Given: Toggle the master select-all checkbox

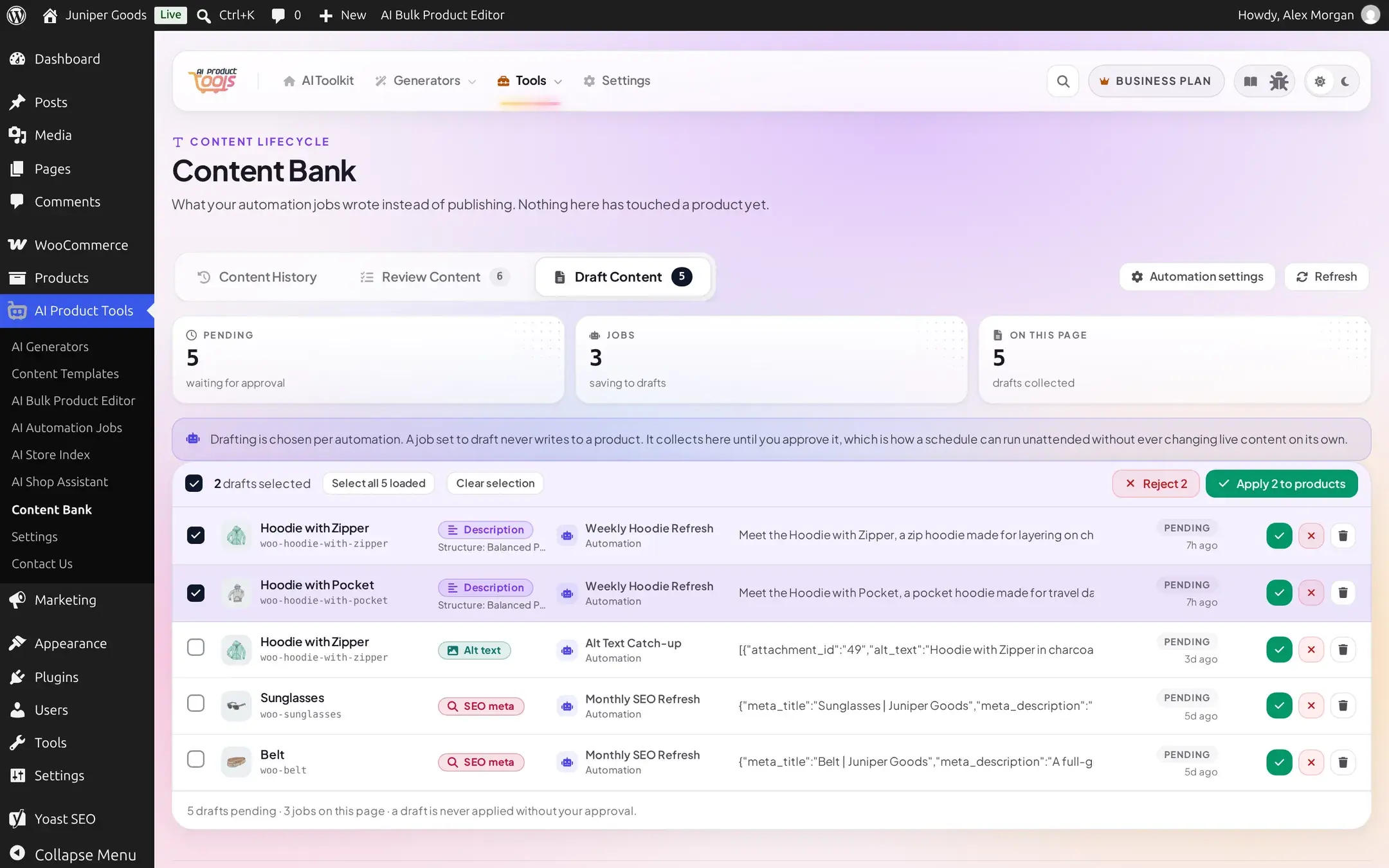Looking at the screenshot, I should click(194, 483).
